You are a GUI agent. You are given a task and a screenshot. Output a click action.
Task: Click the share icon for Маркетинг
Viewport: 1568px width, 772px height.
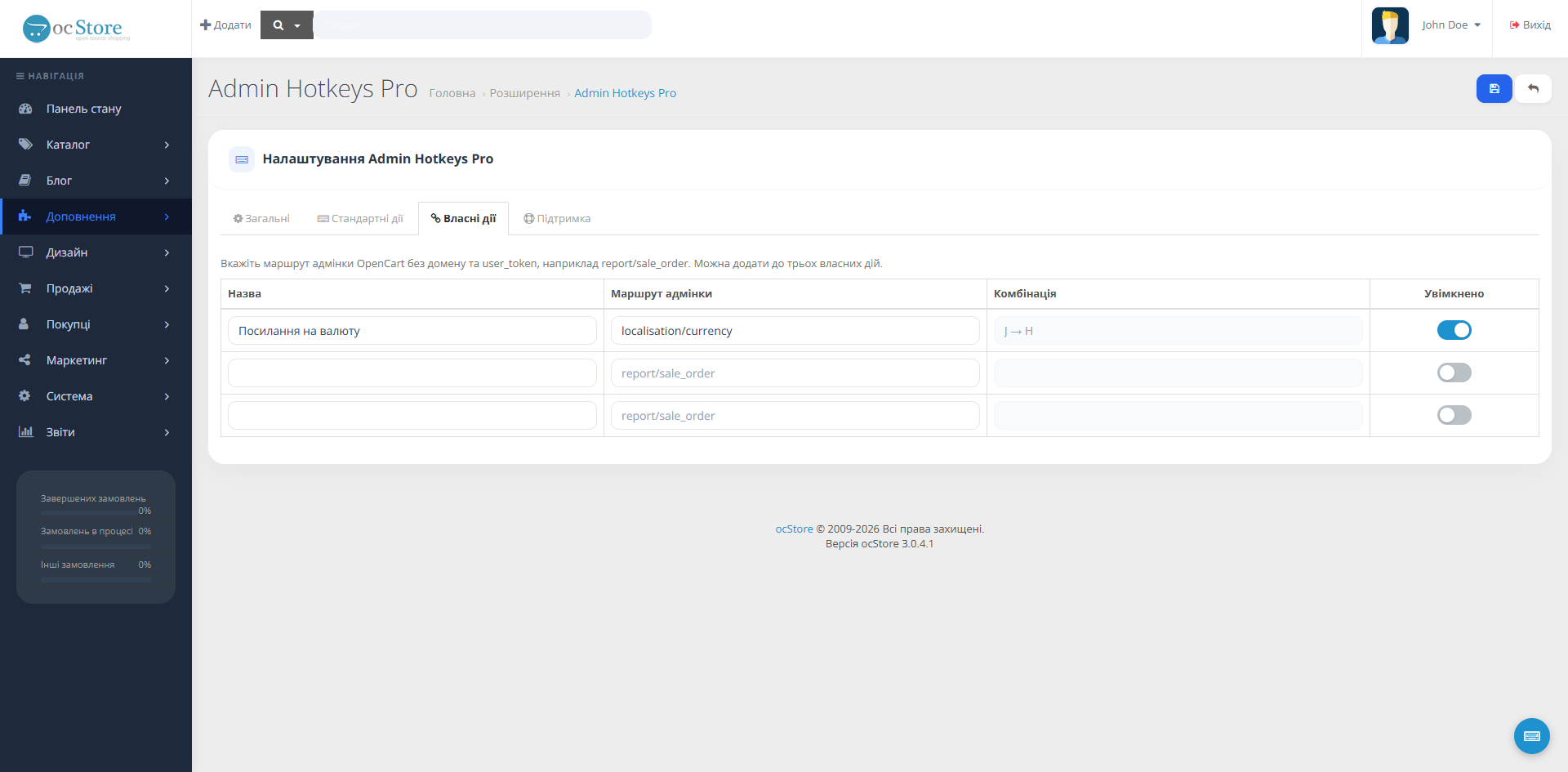[x=24, y=360]
